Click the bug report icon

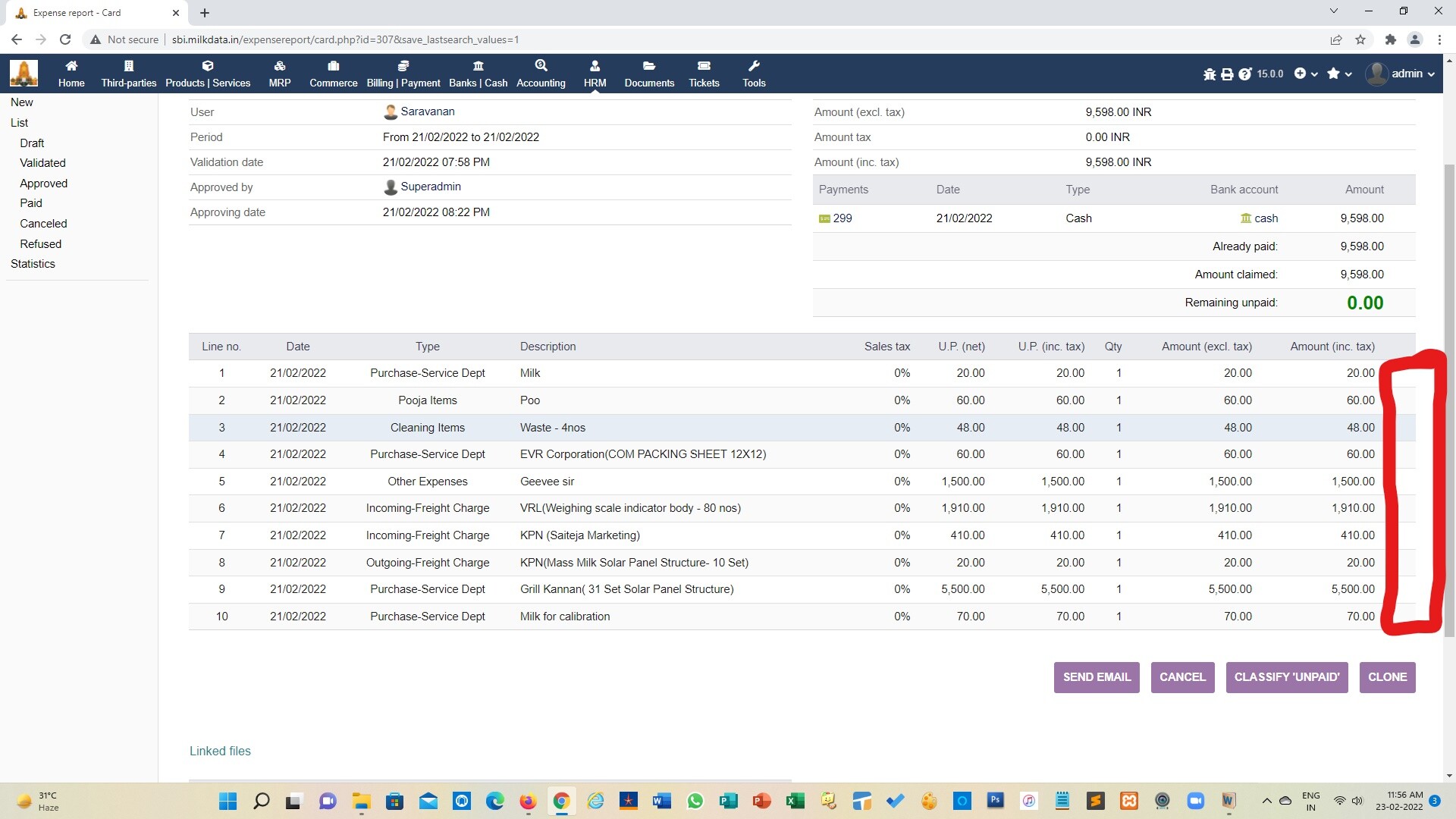tap(1210, 74)
